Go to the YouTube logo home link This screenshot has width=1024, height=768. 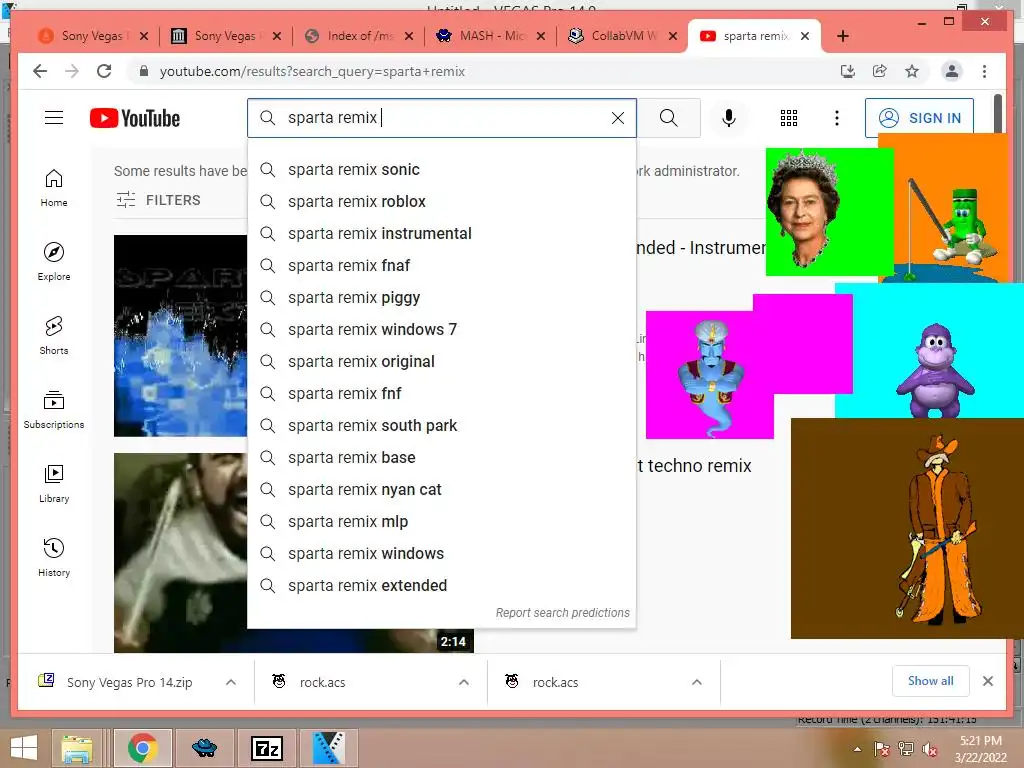[135, 118]
